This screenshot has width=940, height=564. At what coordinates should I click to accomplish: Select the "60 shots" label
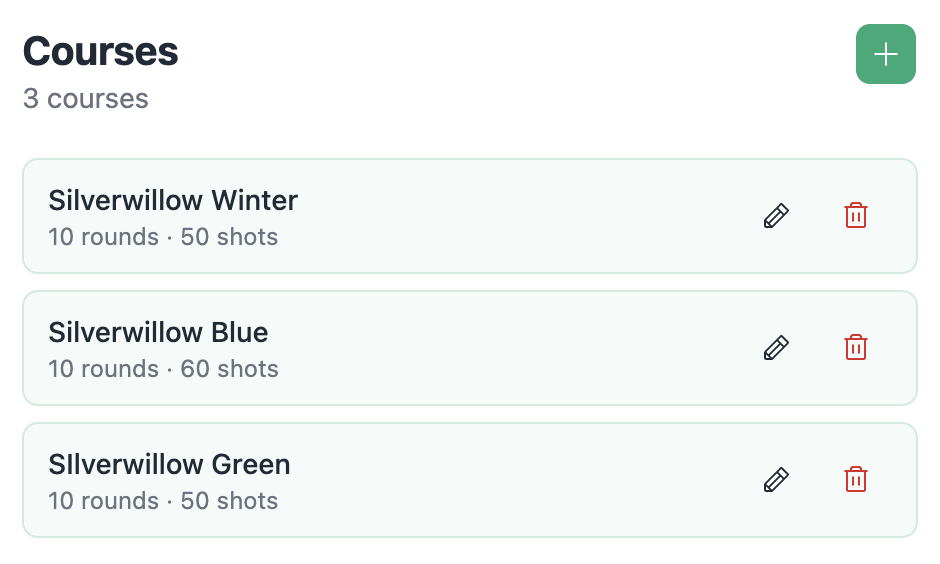pos(229,369)
